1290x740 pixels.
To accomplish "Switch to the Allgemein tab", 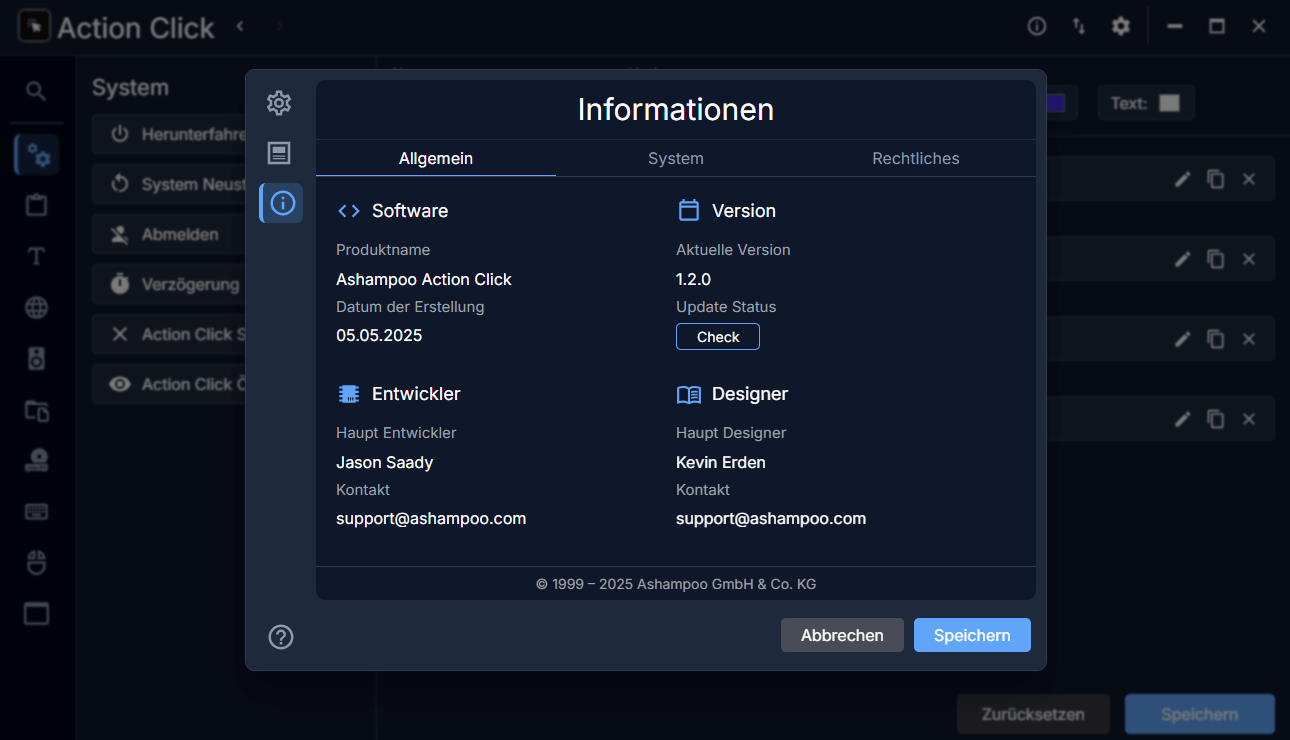I will point(436,158).
